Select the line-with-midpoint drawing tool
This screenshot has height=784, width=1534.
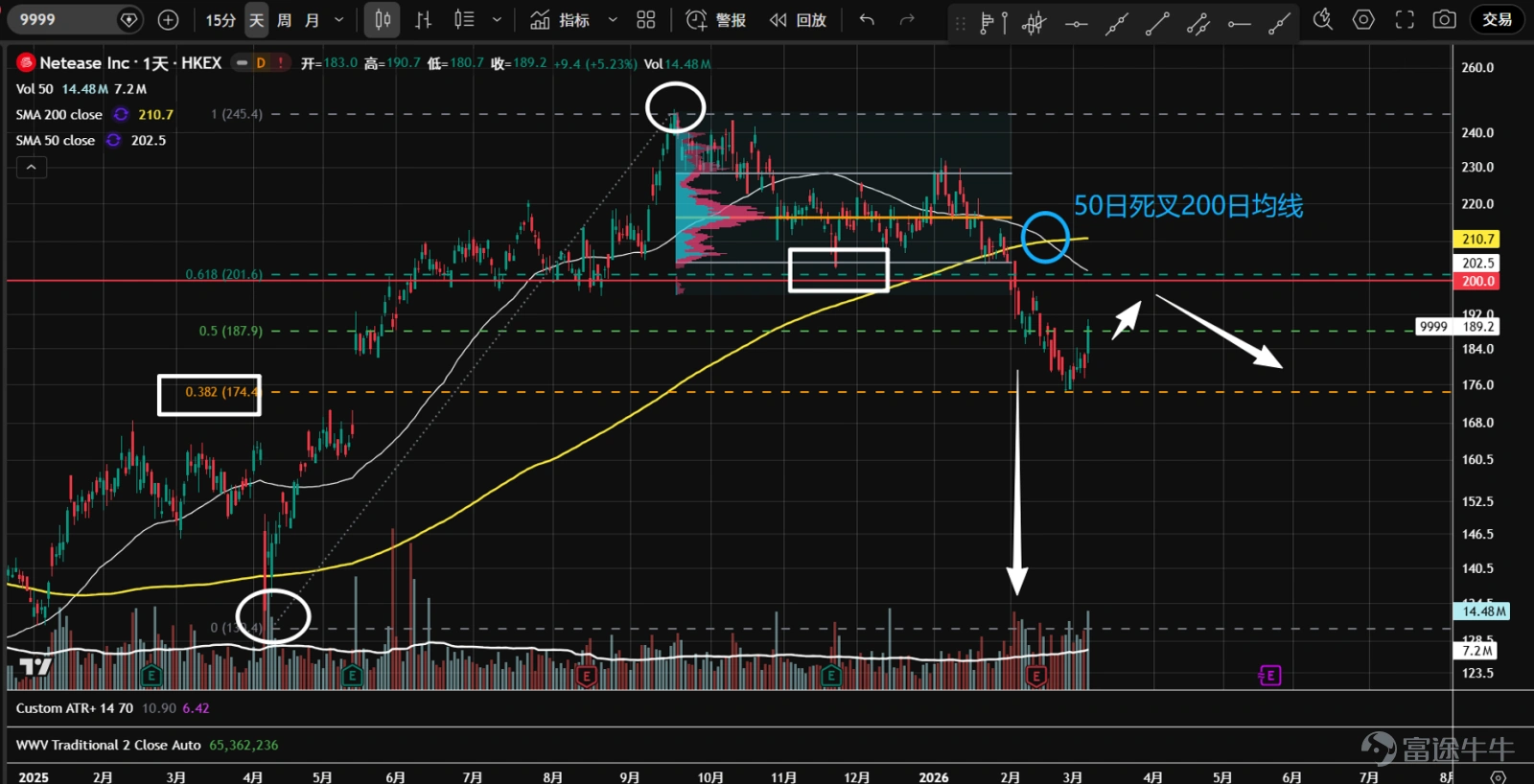1117,23
